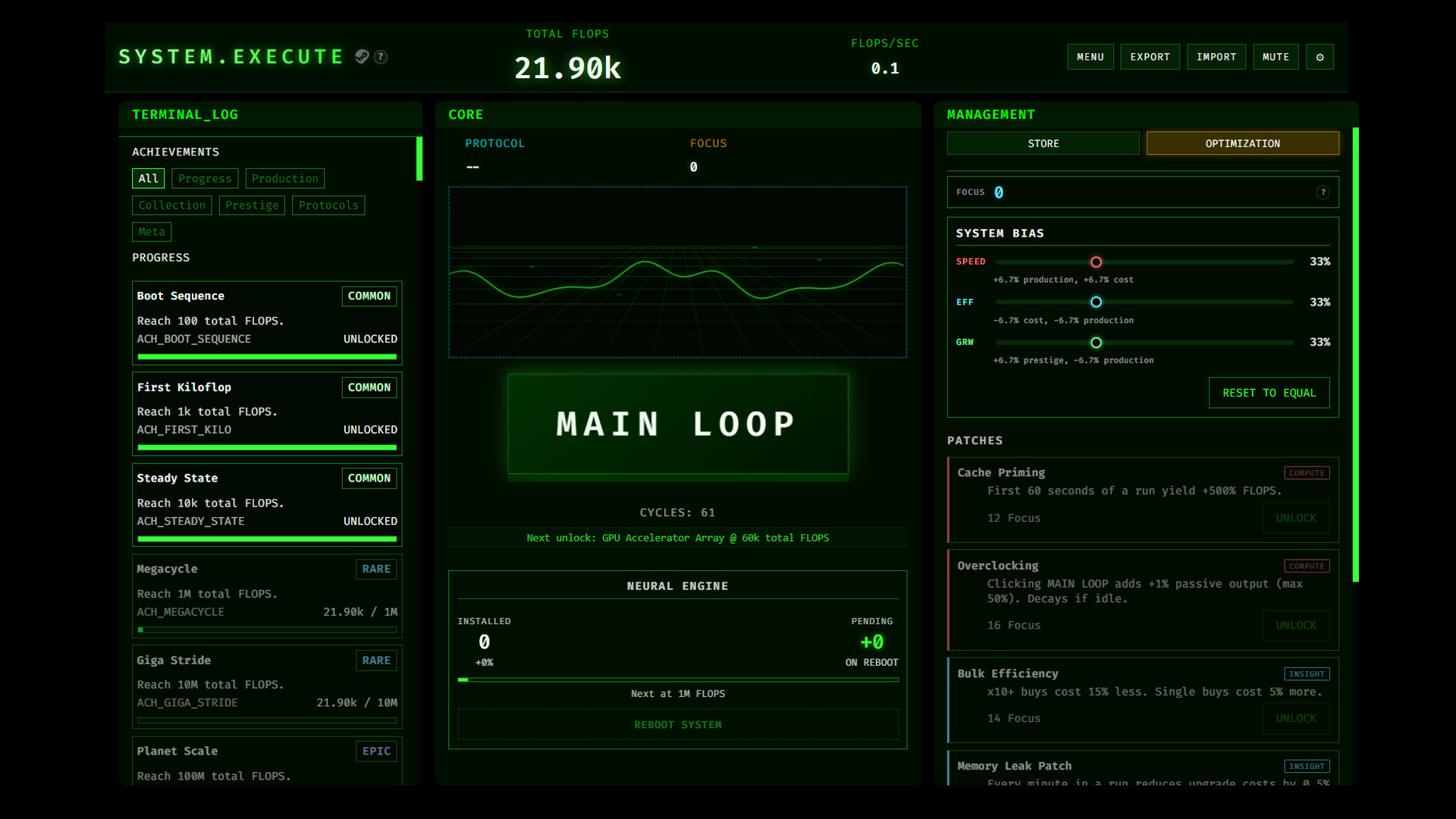Select the Meta achievement filter
The height and width of the screenshot is (819, 1456).
click(151, 231)
